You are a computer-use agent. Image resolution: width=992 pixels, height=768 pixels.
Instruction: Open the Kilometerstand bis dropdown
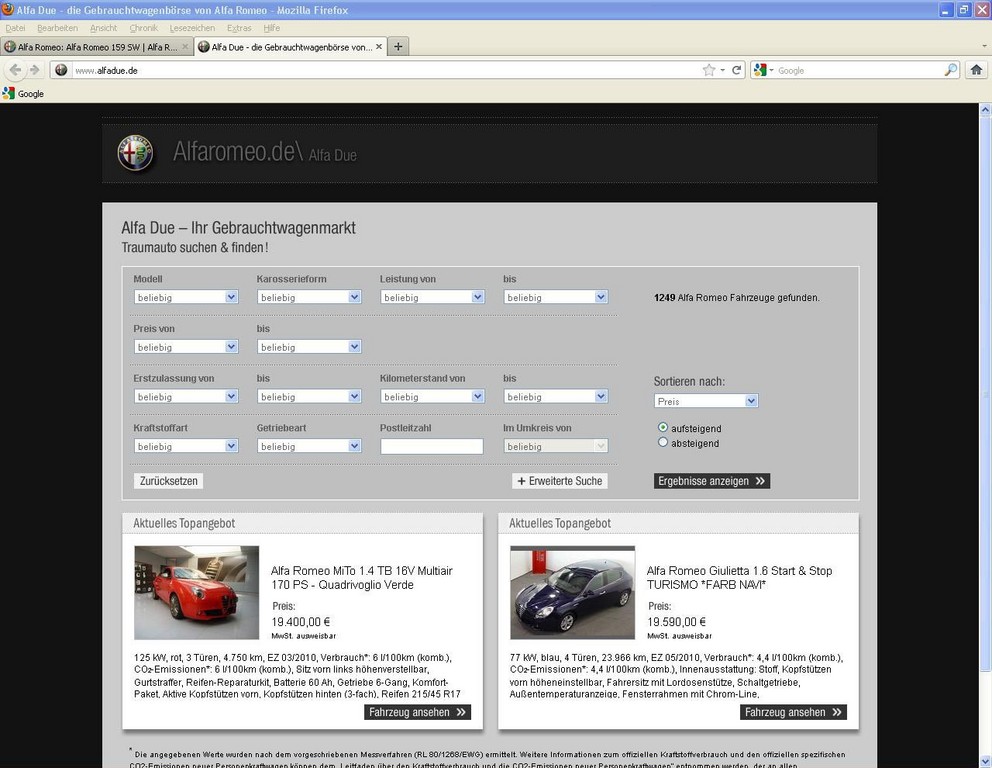(x=555, y=397)
